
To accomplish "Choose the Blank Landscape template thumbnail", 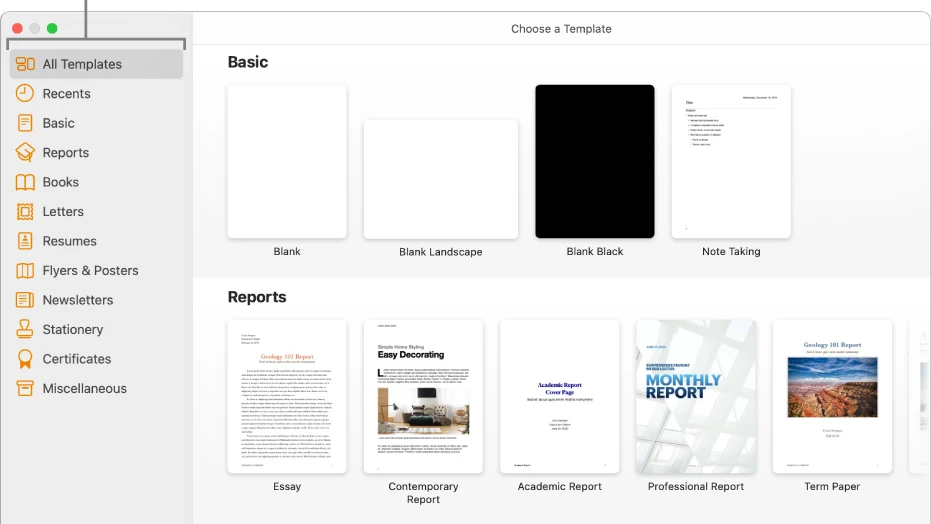I will [441, 179].
